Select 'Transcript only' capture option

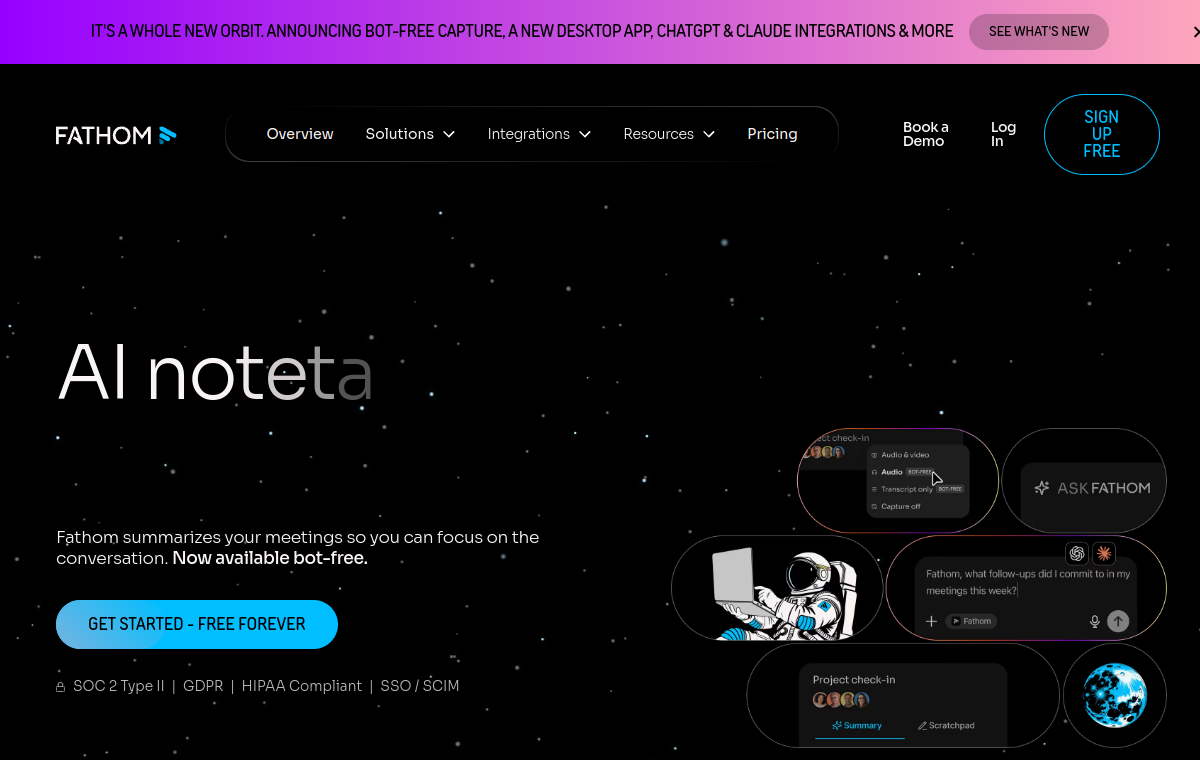917,489
